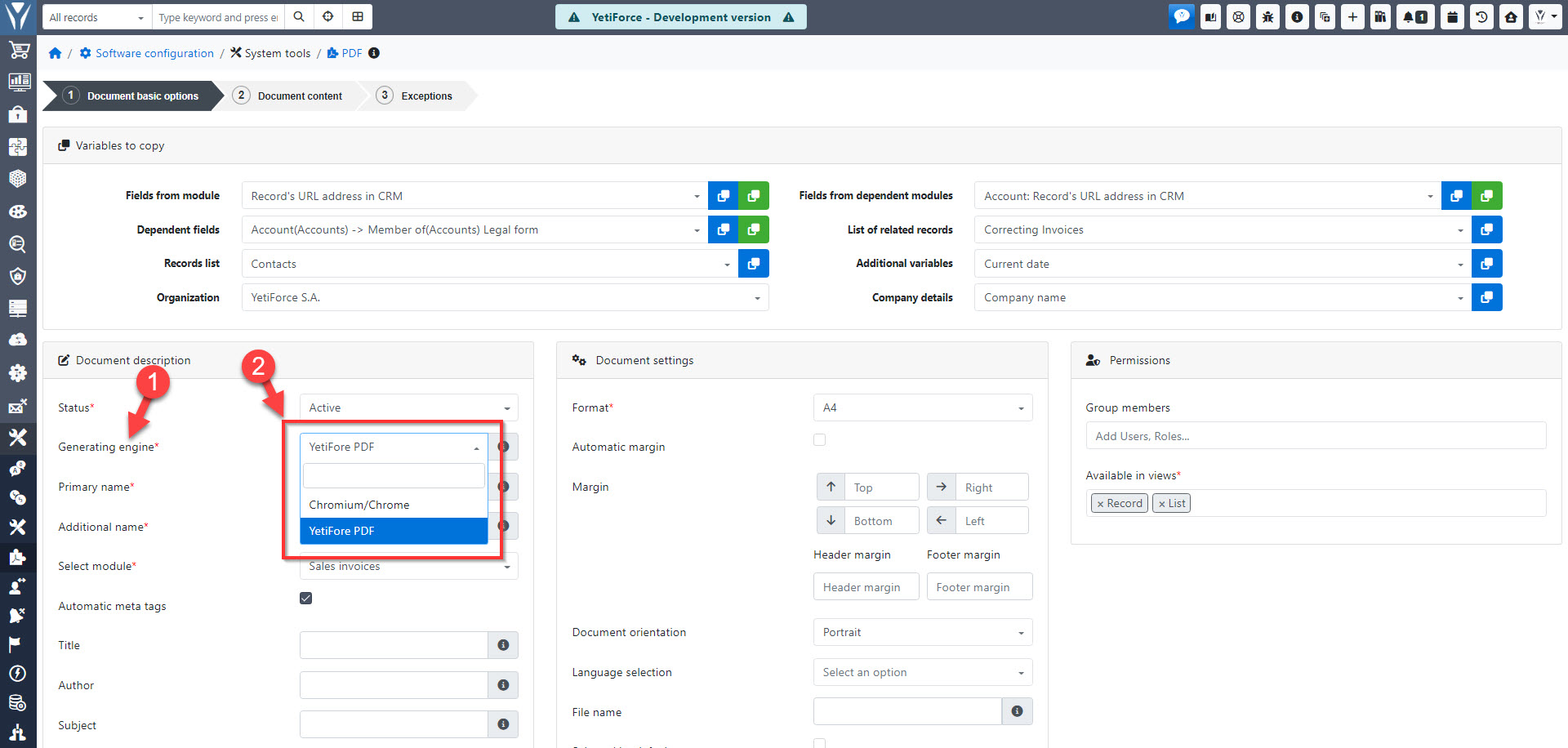Select YetiFore PDF generating engine option
Screen dimensions: 1568x748
394,531
